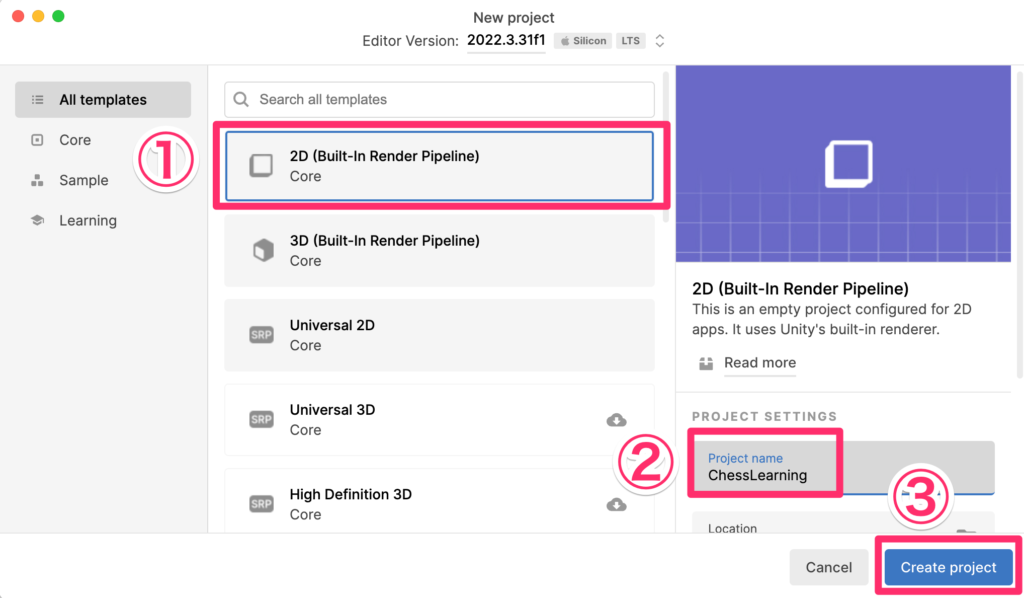Screen dimensions: 1024x598
Task: Switch to the Learning templates category
Action: click(88, 220)
